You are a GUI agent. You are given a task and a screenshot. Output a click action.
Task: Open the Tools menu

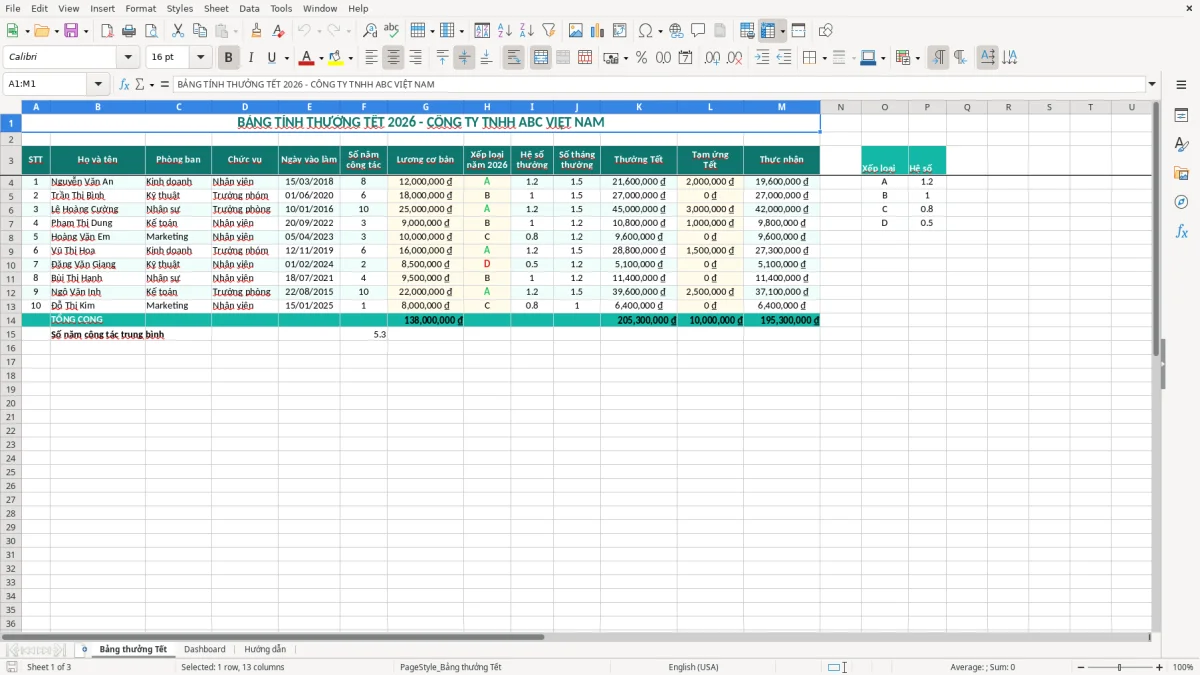click(x=281, y=8)
